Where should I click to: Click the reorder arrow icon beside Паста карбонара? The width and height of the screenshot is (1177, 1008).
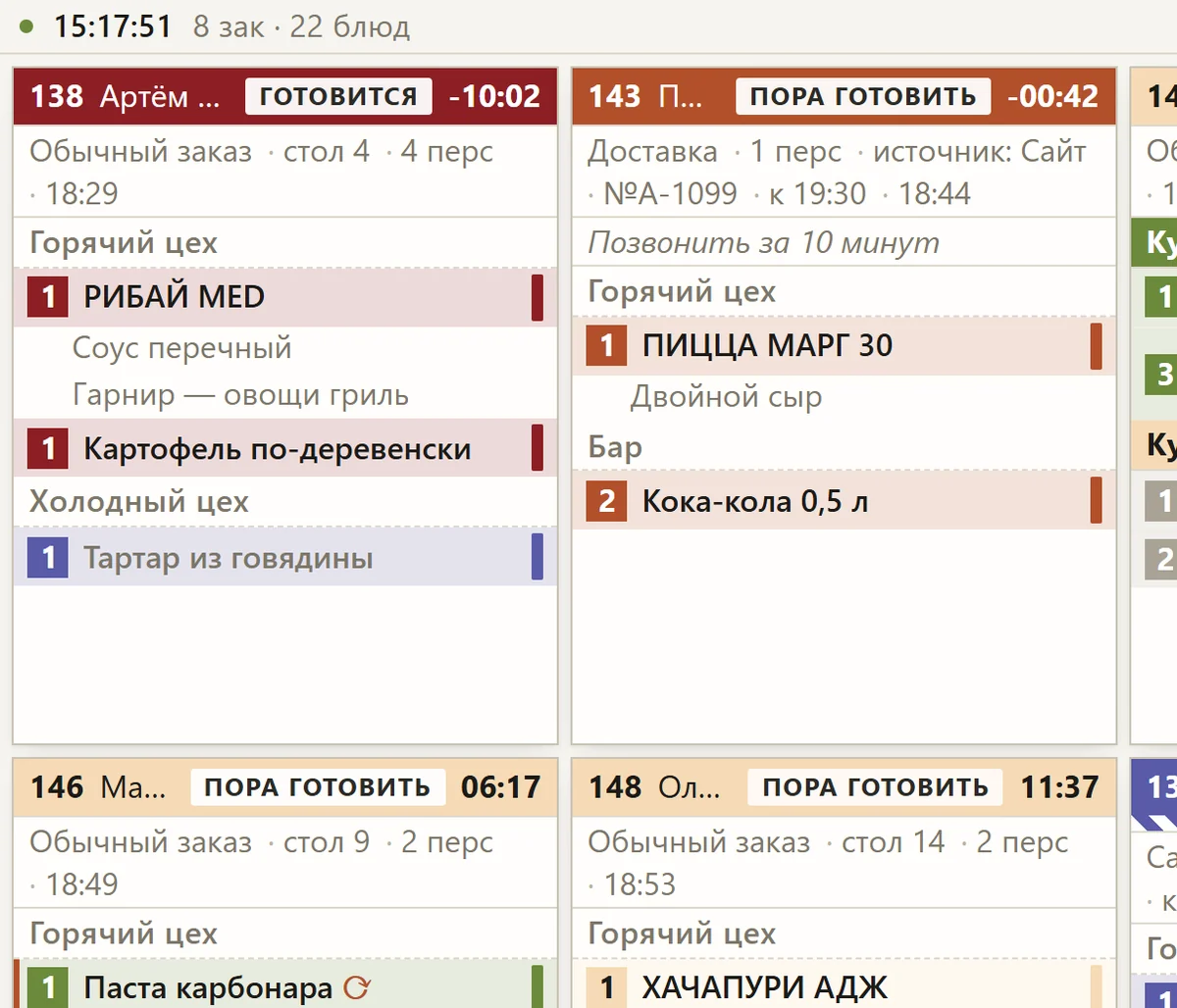click(357, 987)
